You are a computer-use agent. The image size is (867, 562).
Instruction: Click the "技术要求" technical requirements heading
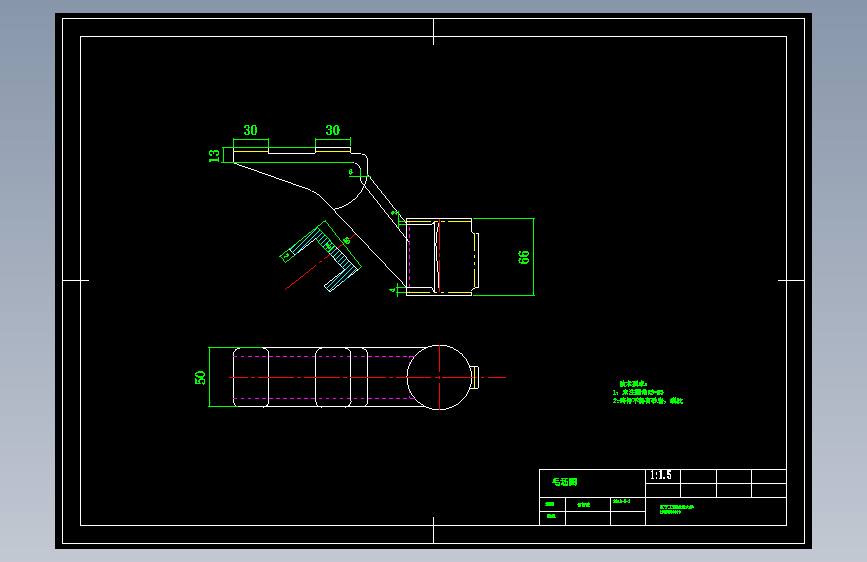tap(633, 383)
